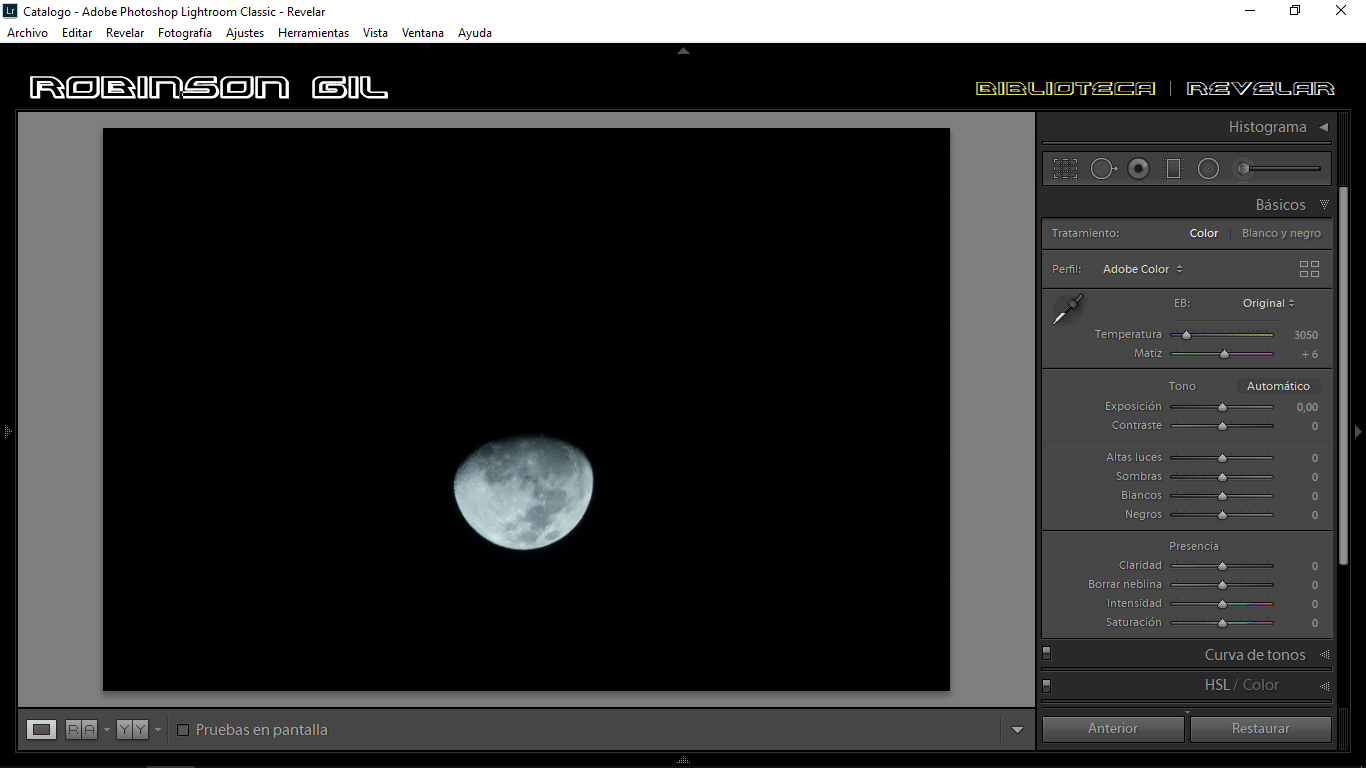Open the Revelar menu

click(x=124, y=32)
